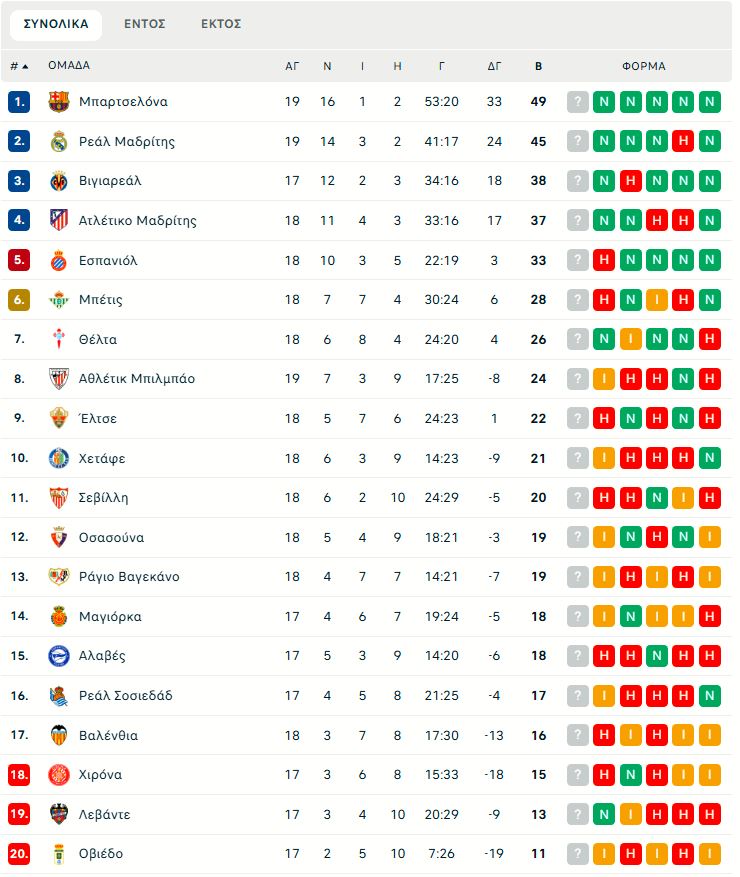Screen dimensions: 740x877
Task: Click the Real Madrid club crest
Action: pyautogui.click(x=59, y=141)
